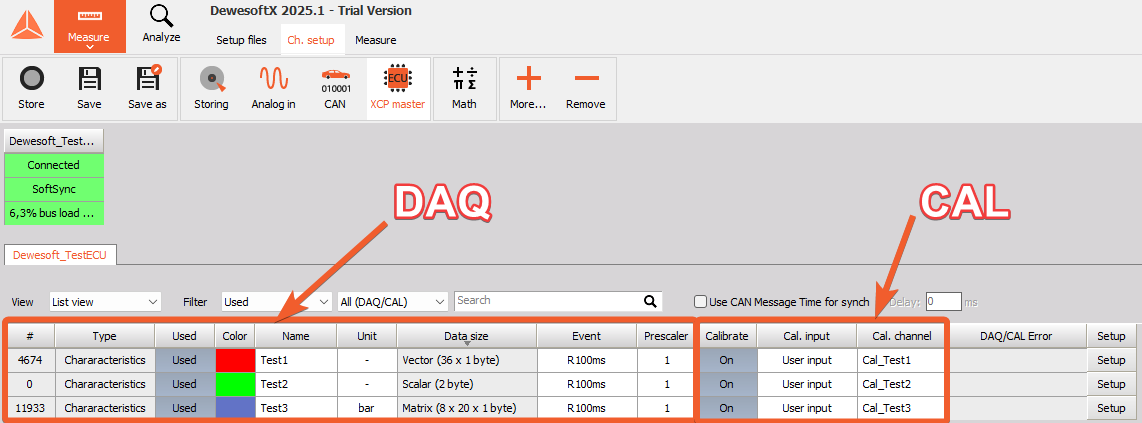Toggle Calibrate On for Cal_Test3 row
Screen dimensions: 1142x423
(x=727, y=408)
